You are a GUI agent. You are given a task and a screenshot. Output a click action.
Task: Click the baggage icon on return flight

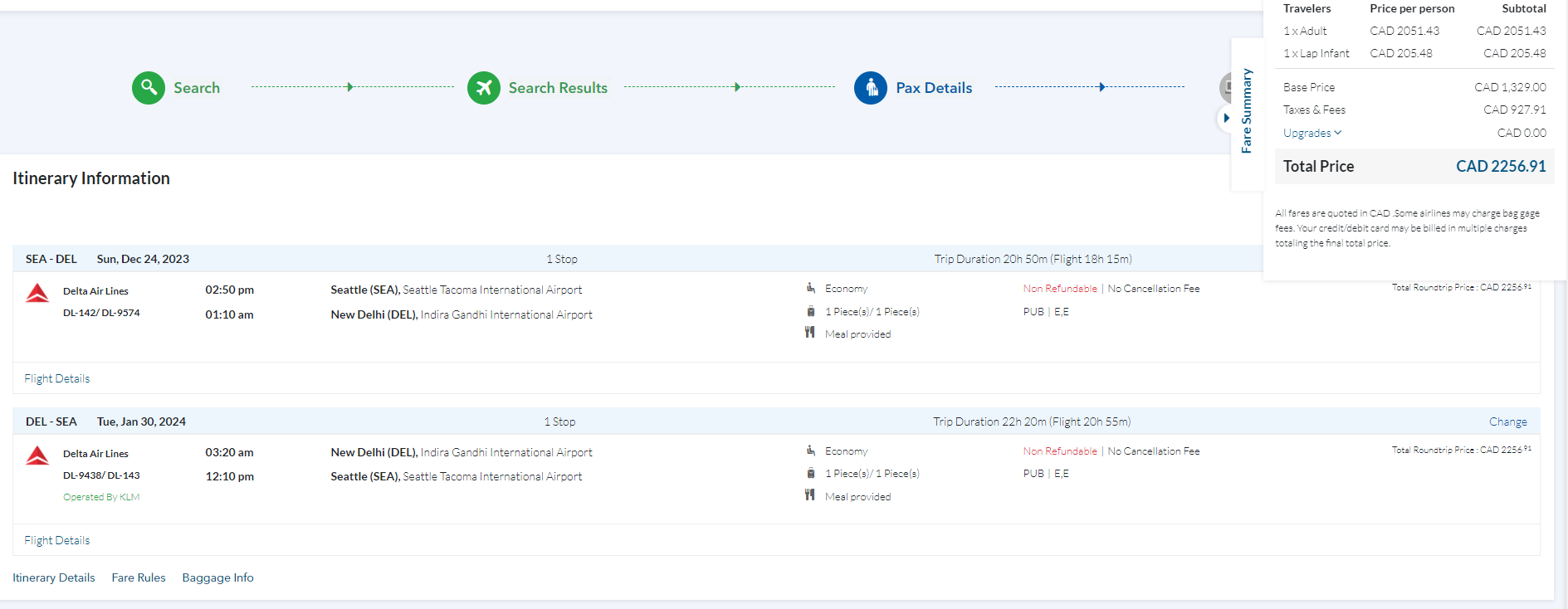(x=810, y=473)
